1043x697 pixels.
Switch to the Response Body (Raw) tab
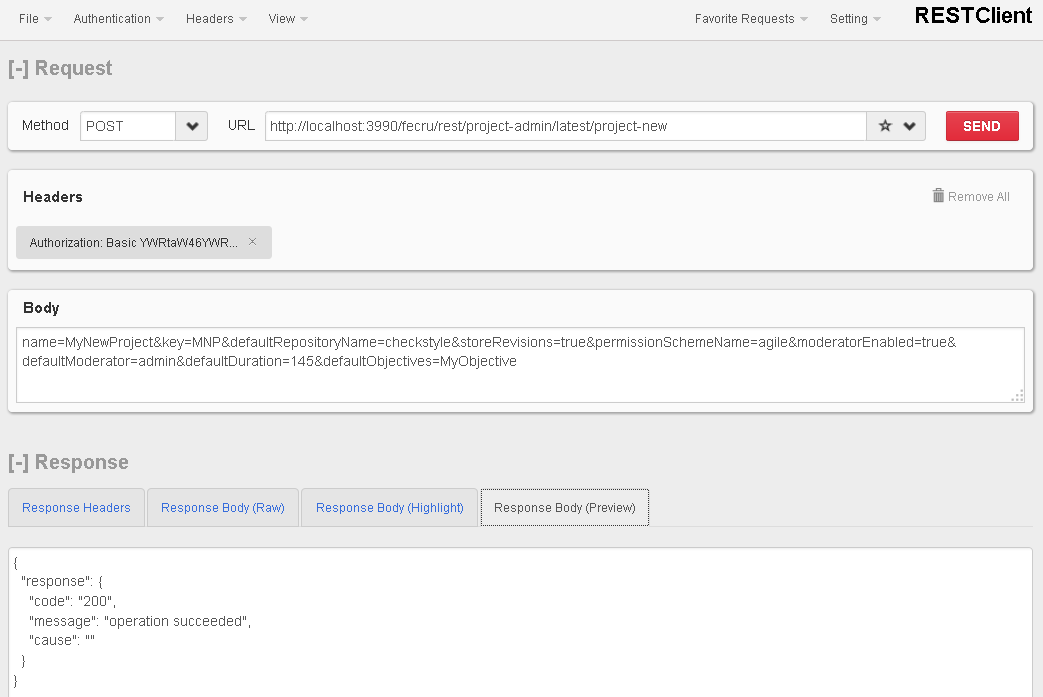222,507
